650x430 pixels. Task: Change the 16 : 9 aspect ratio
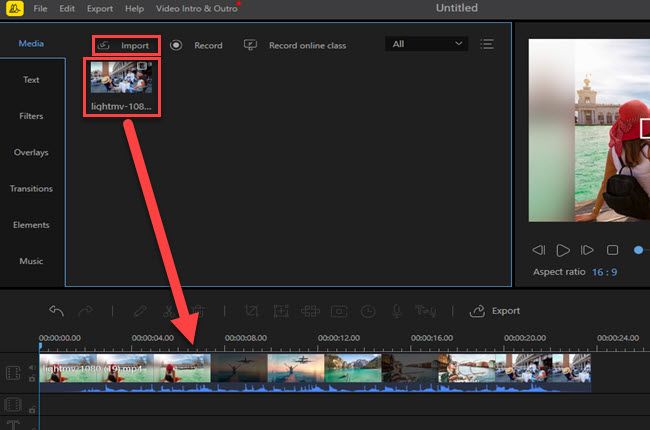tap(604, 272)
